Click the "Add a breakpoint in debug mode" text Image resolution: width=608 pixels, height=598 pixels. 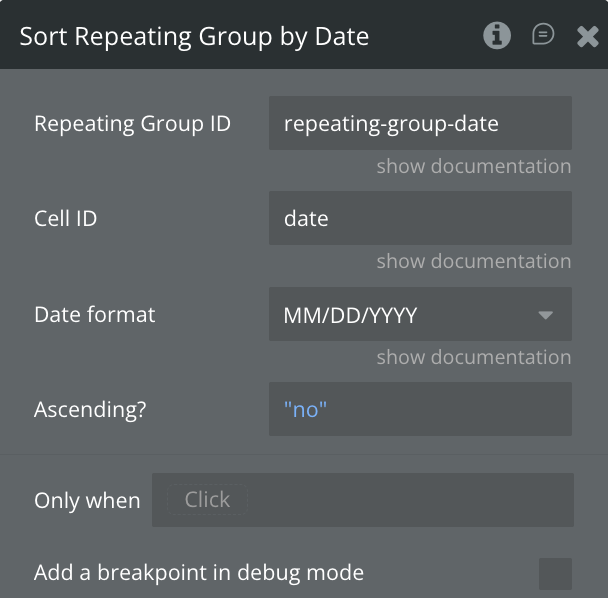(x=199, y=573)
